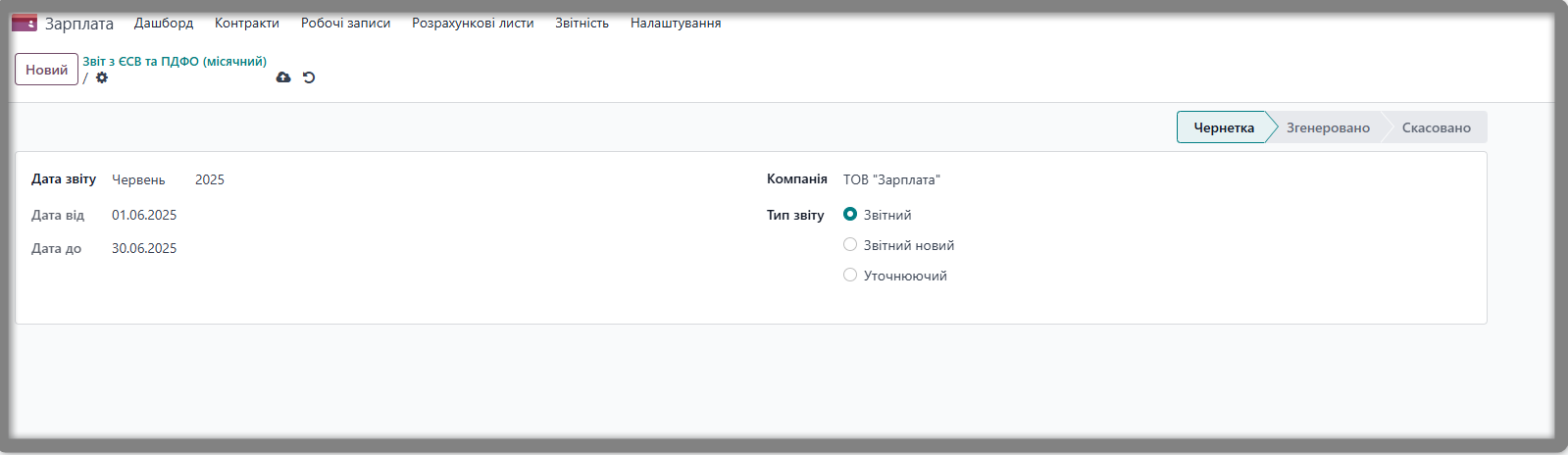Image resolution: width=1568 pixels, height=455 pixels.
Task: Open the Налаштування menu
Action: pyautogui.click(x=676, y=23)
